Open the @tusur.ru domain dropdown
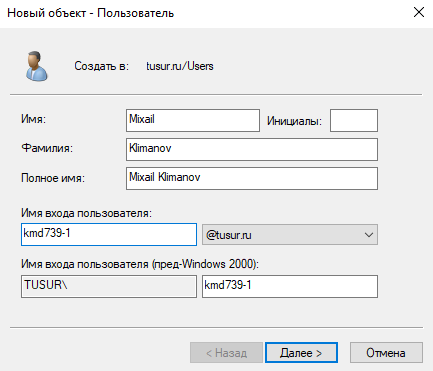 pyautogui.click(x=290, y=235)
